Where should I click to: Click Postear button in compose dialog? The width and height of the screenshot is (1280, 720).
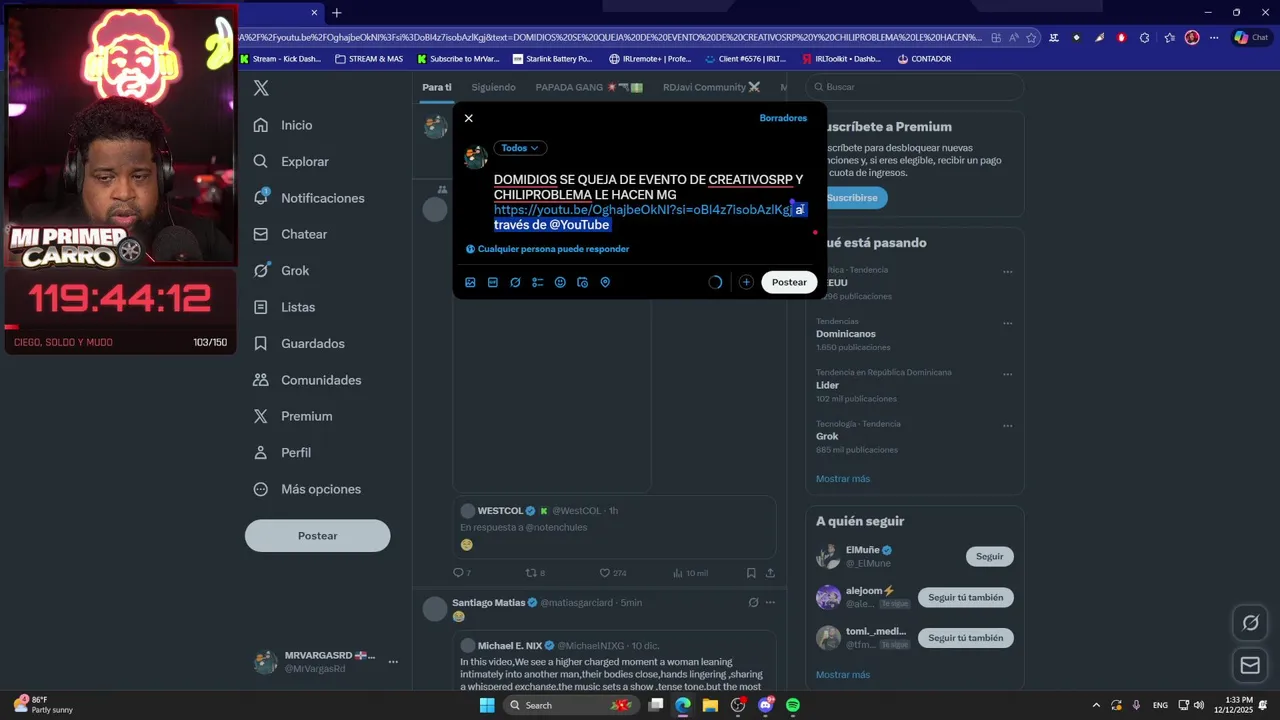789,282
